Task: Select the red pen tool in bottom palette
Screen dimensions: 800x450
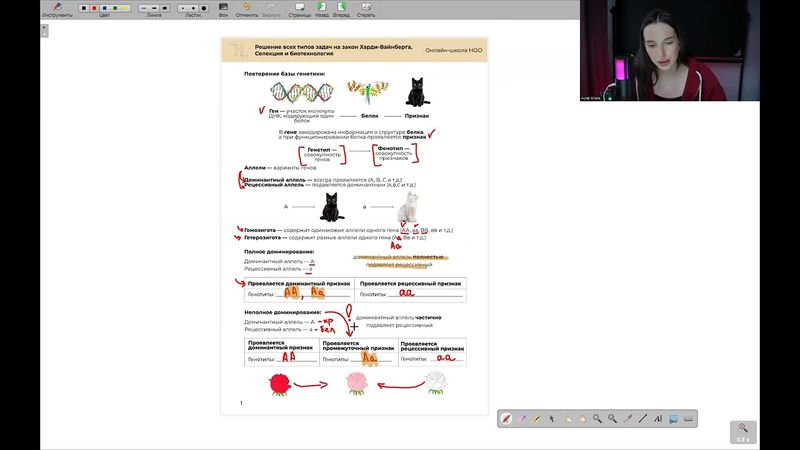Action: click(507, 418)
